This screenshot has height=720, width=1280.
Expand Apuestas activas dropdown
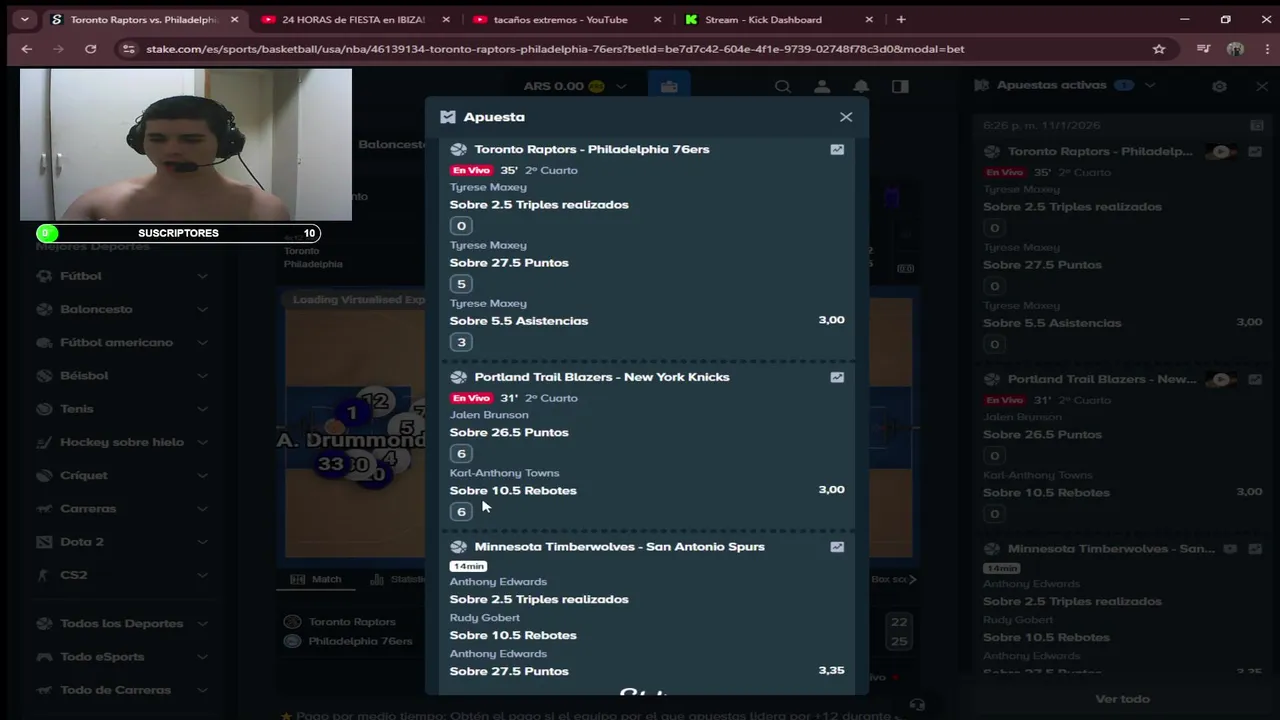pyautogui.click(x=1150, y=85)
